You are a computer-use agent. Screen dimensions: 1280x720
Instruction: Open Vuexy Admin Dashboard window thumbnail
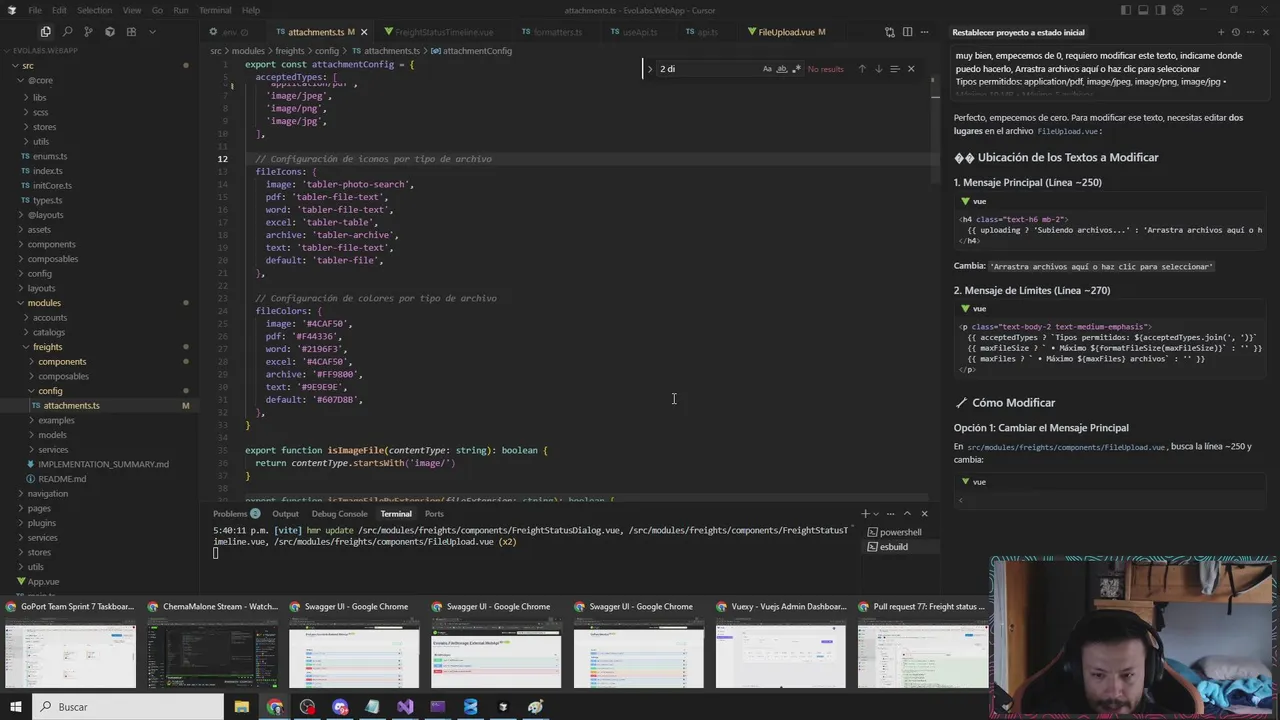click(x=780, y=646)
